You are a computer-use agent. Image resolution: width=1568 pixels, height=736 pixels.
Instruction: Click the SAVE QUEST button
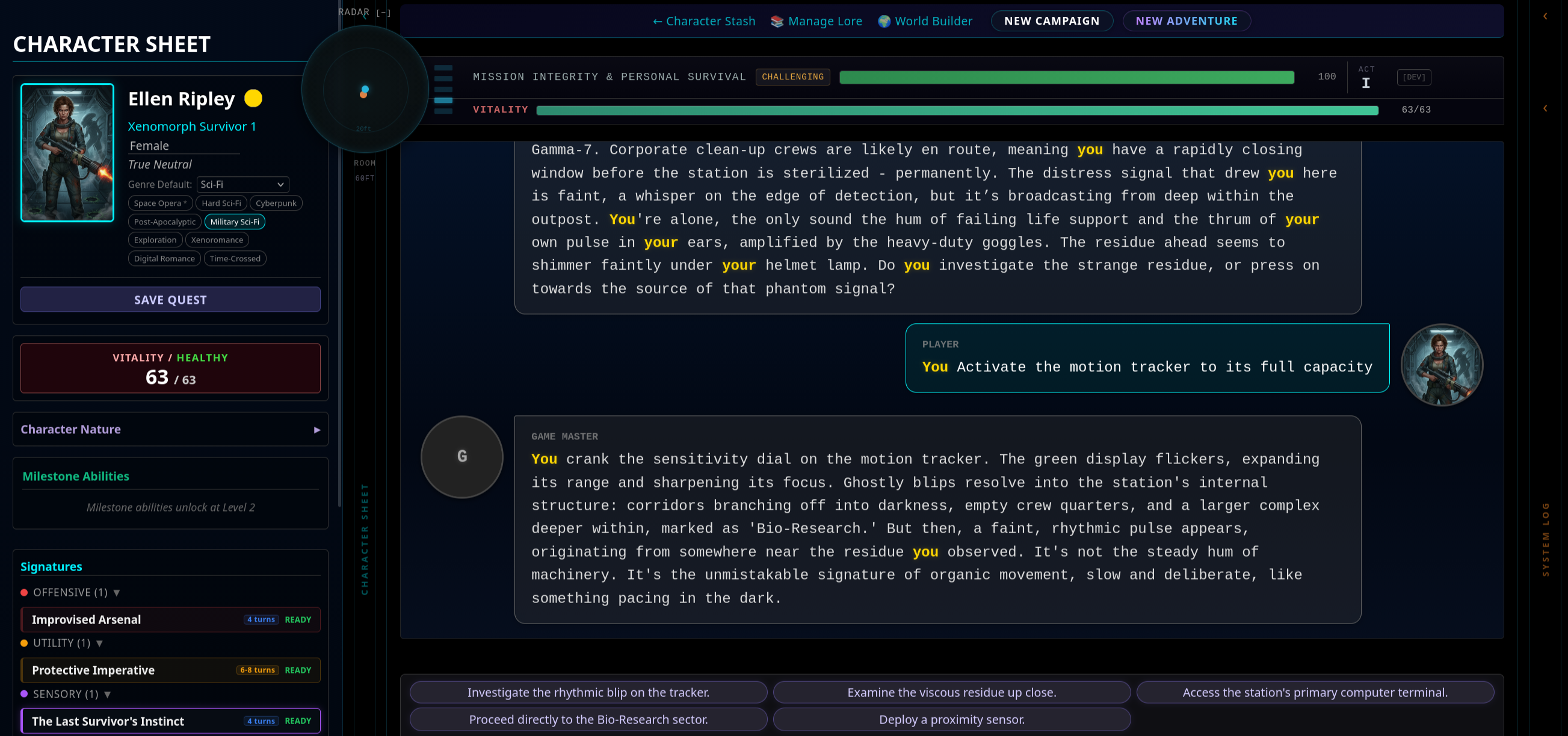[170, 300]
